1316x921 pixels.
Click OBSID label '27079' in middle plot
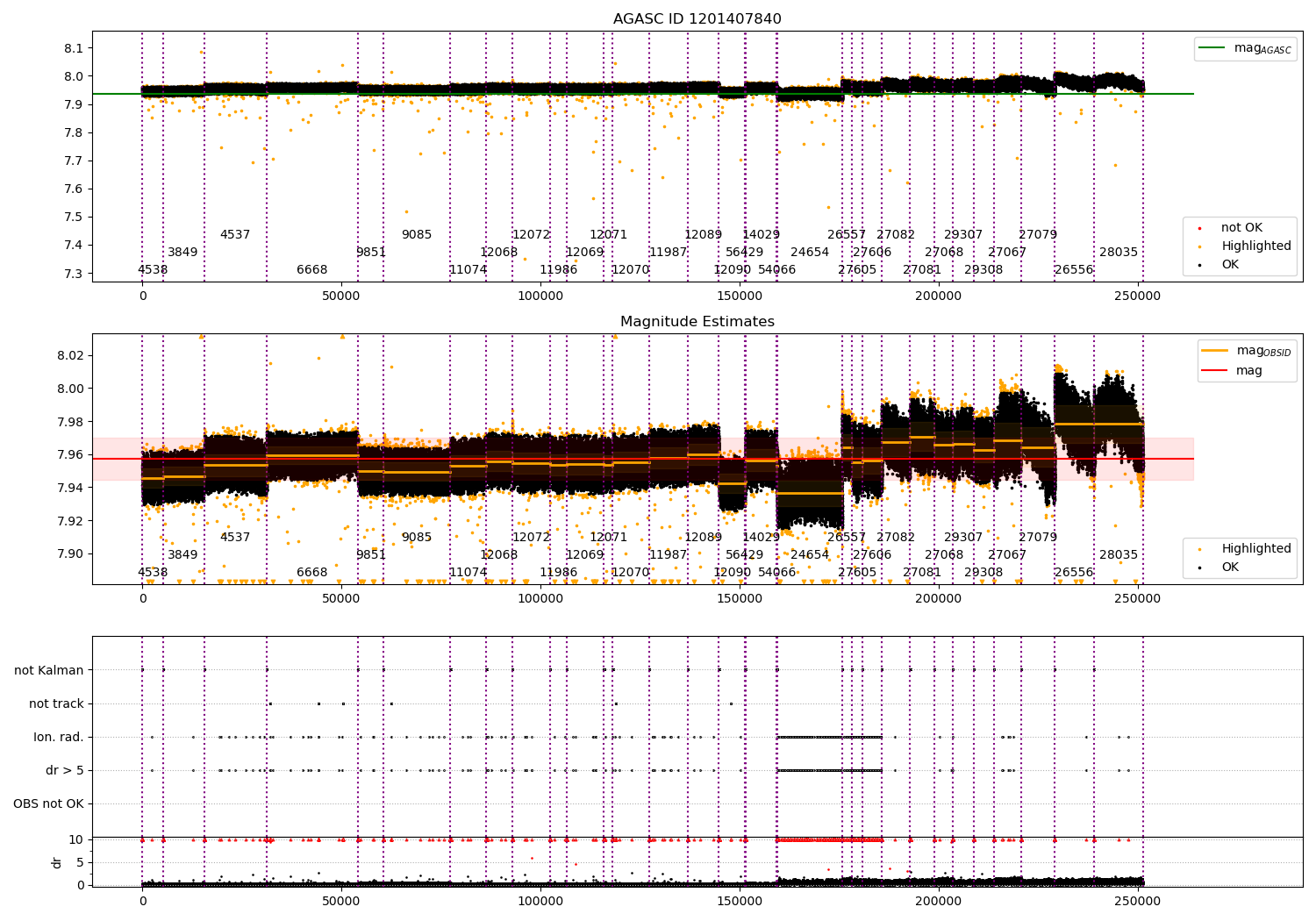(1038, 538)
